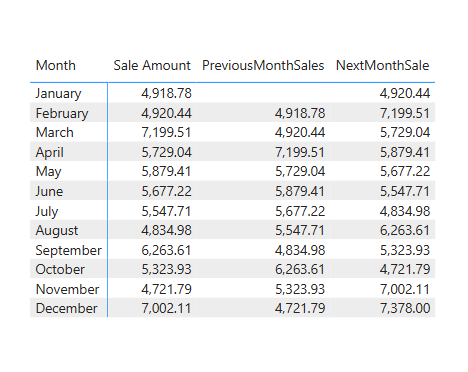Click April's PreviousMonthSales value 7,199.51
Image resolution: width=468 pixels, height=372 pixels.
coord(300,152)
